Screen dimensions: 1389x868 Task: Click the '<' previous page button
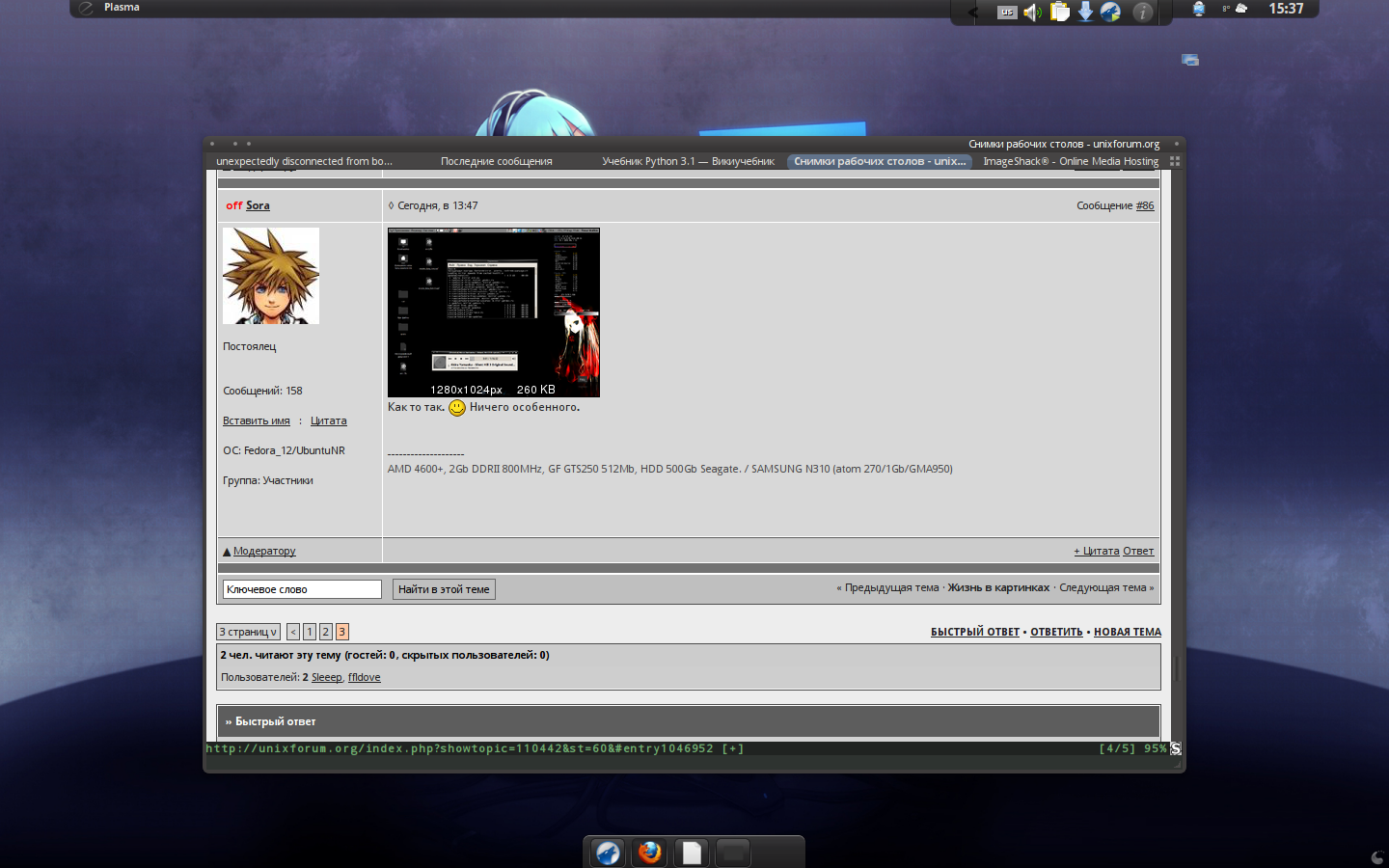tap(293, 632)
